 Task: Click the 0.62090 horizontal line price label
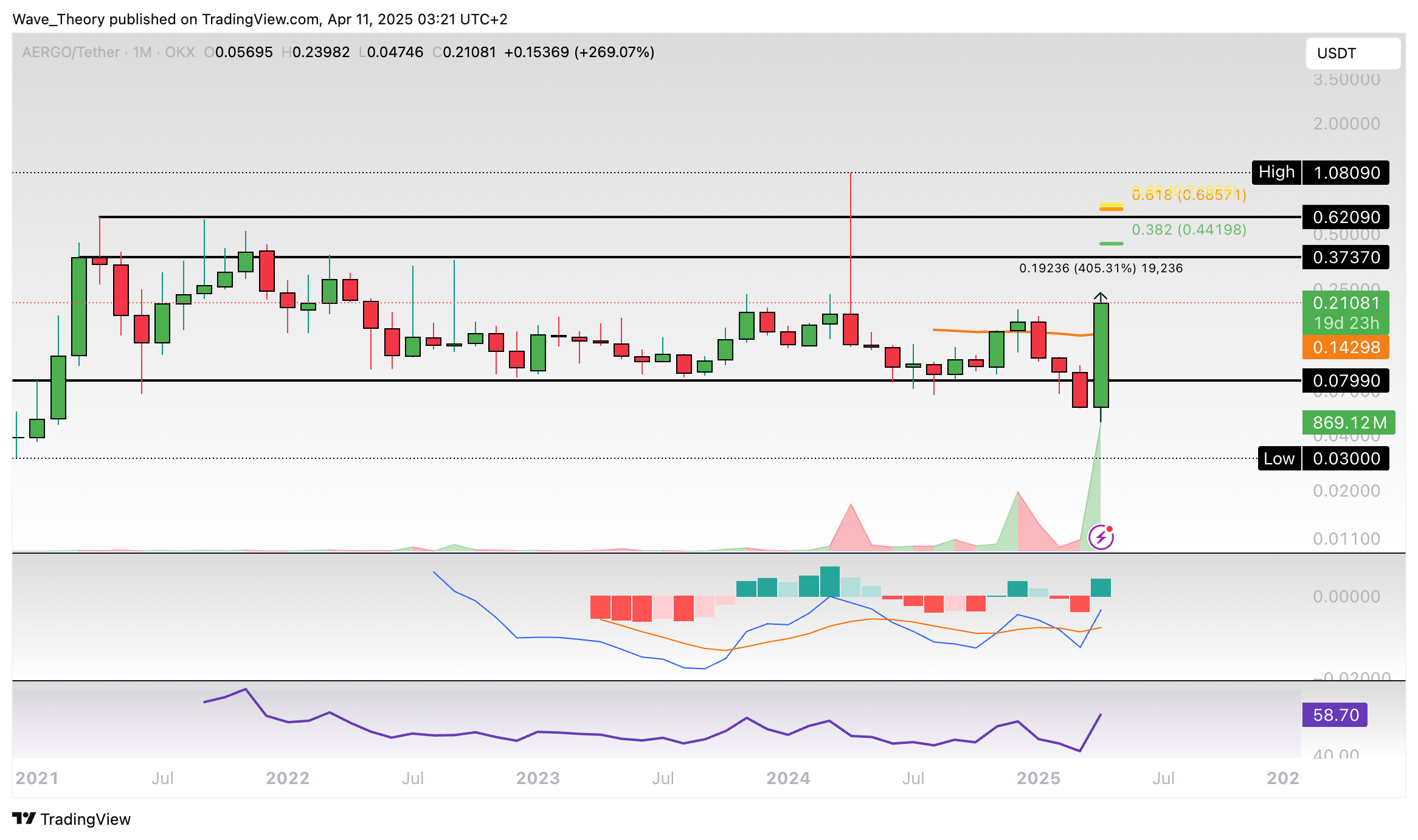1346,217
